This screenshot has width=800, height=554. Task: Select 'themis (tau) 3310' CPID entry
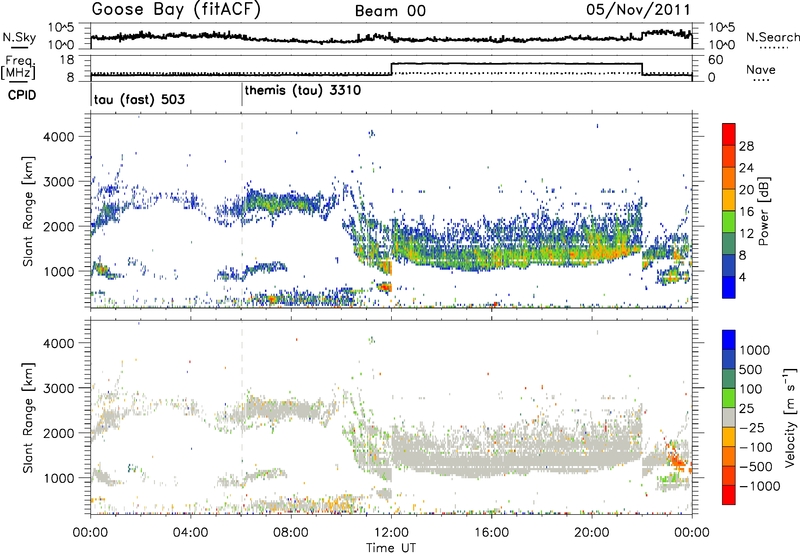pos(303,91)
